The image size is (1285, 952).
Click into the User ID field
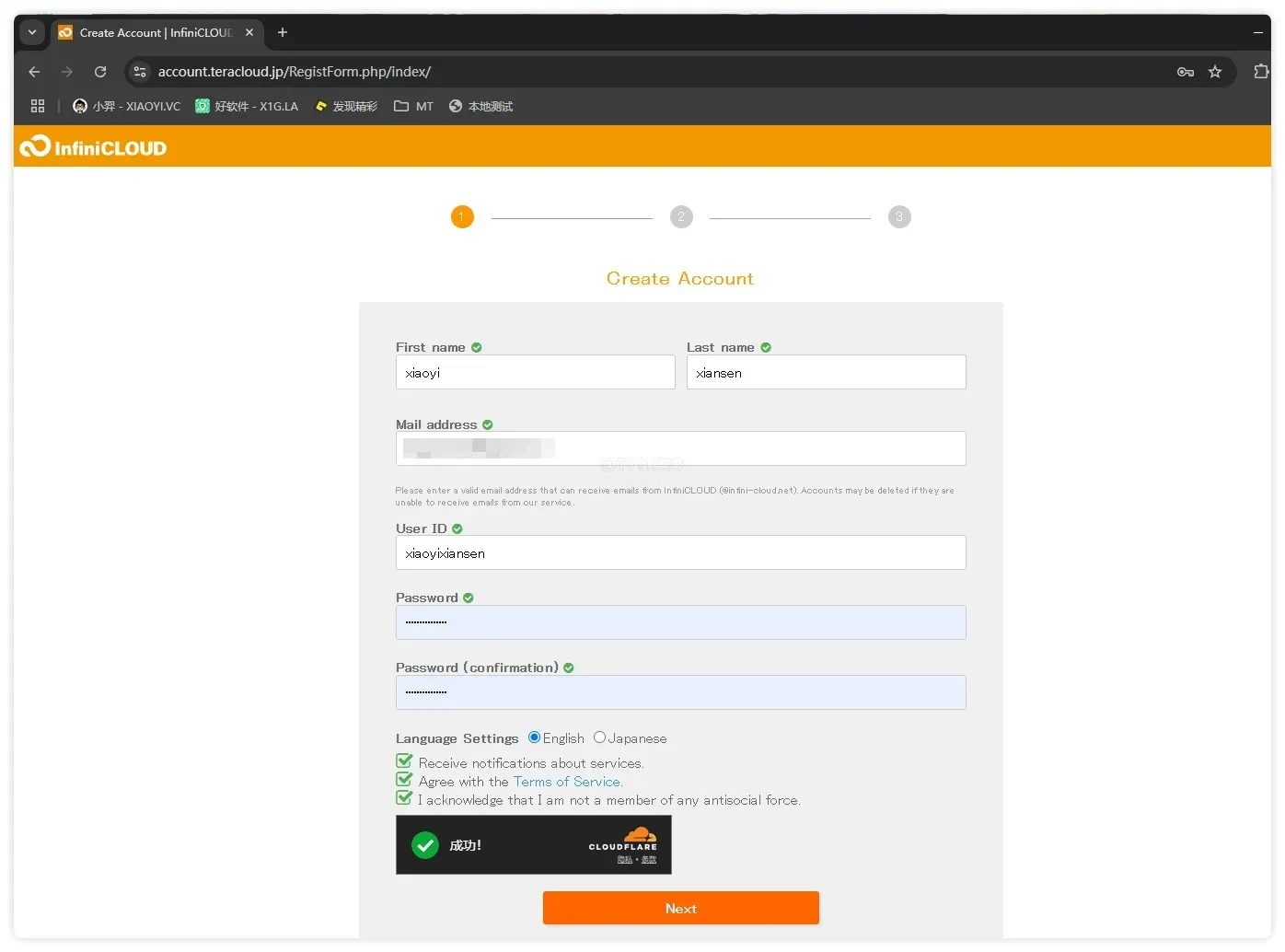point(681,552)
